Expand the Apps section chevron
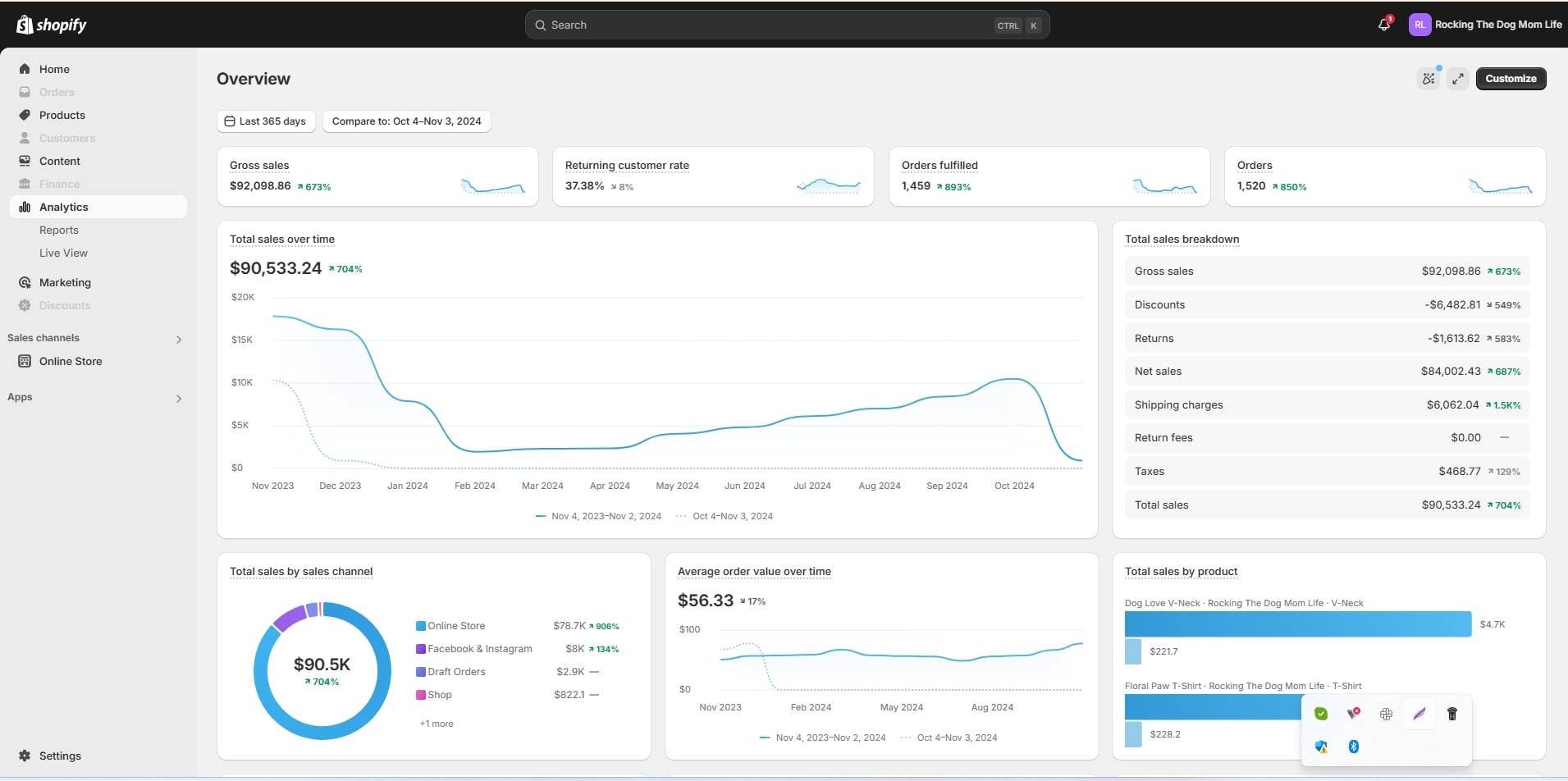The width and height of the screenshot is (1568, 781). (179, 399)
